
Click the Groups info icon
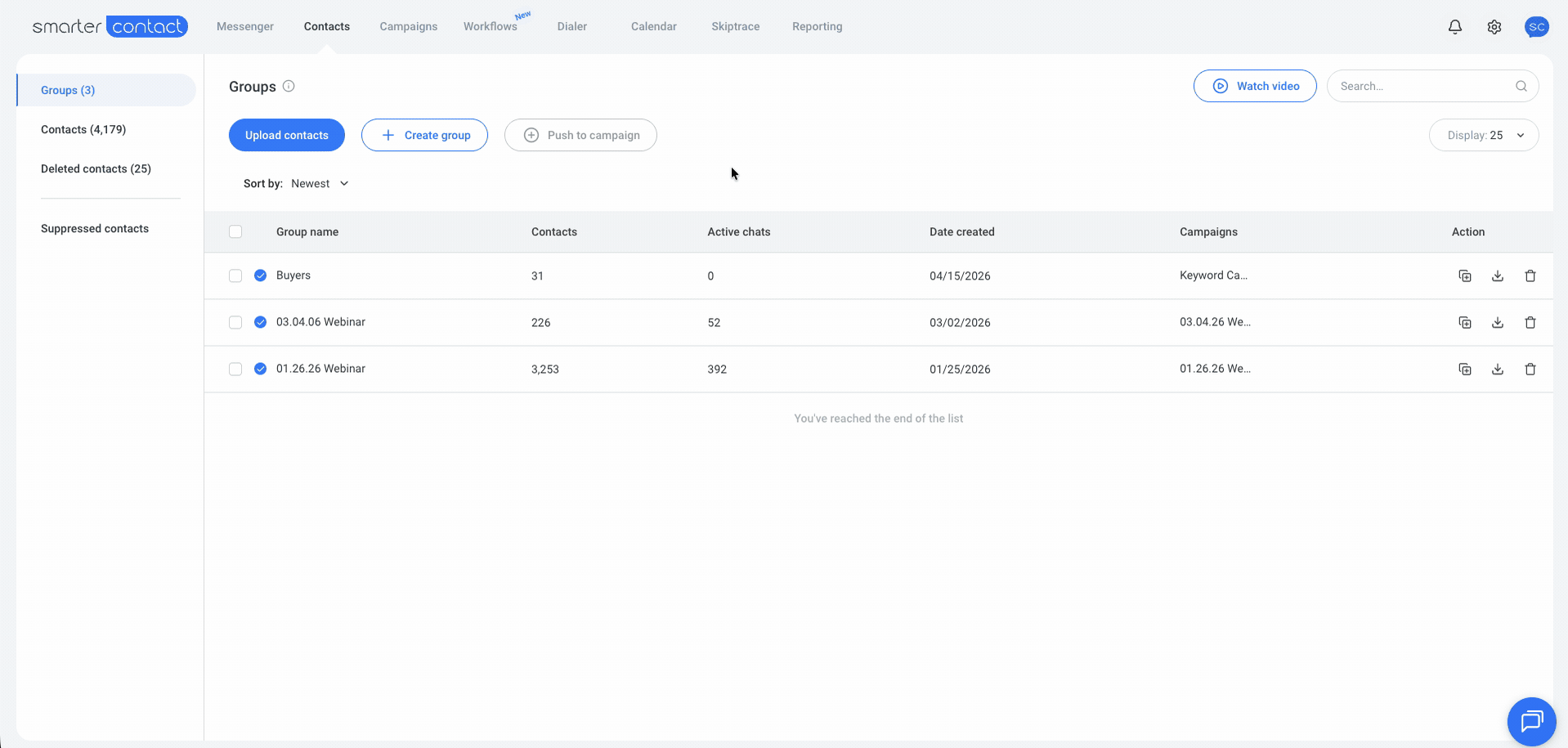pyautogui.click(x=289, y=86)
